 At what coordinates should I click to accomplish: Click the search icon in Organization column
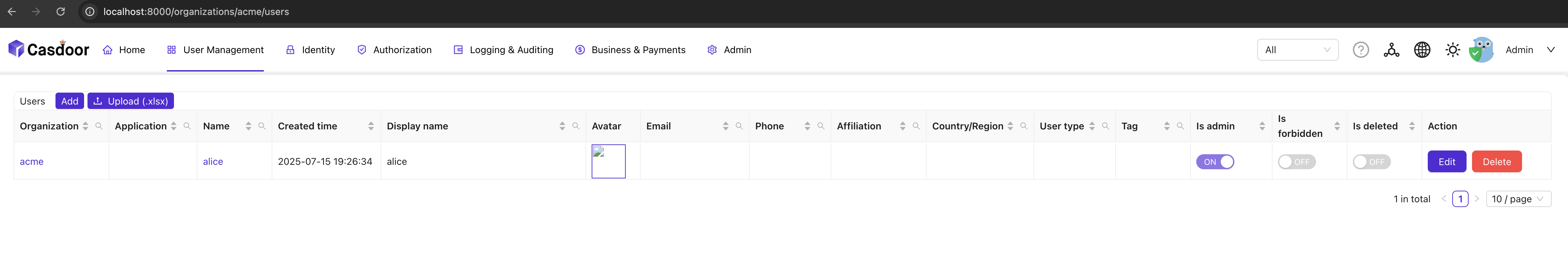[x=99, y=126]
